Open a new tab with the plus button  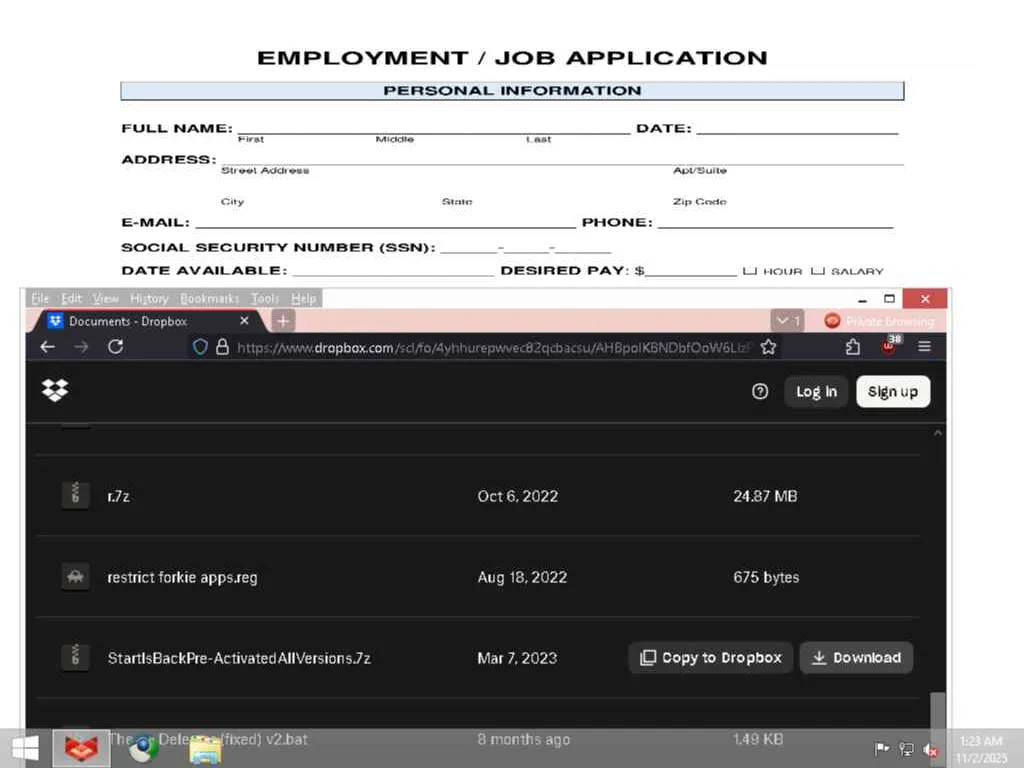(x=283, y=321)
